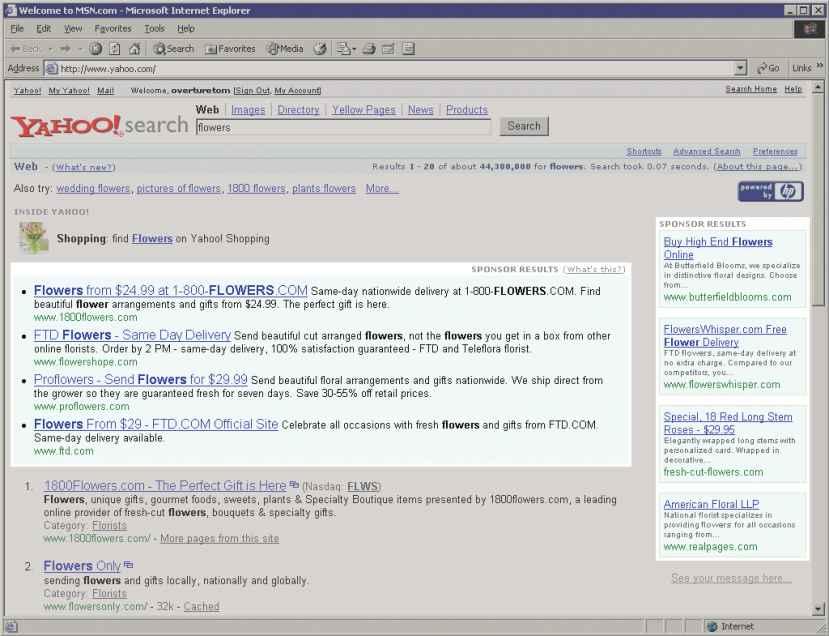Click the Print toolbar icon
This screenshot has width=829, height=636.
[368, 48]
